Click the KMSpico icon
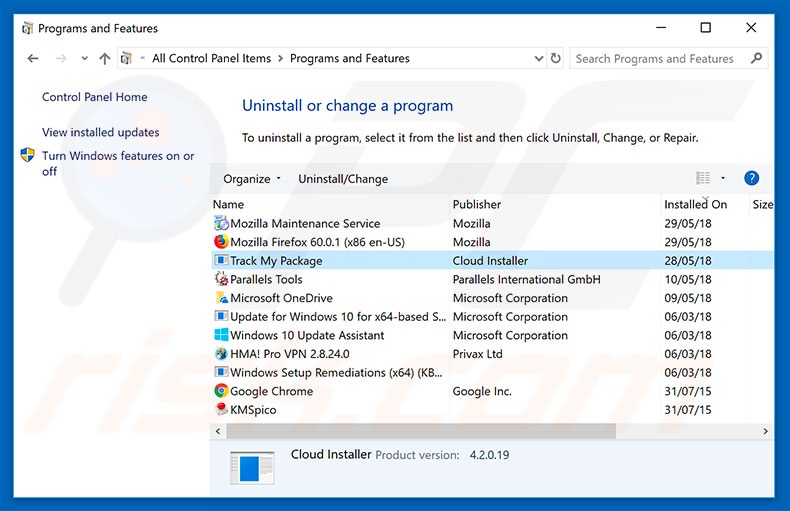The width and height of the screenshot is (790, 511). coord(221,409)
